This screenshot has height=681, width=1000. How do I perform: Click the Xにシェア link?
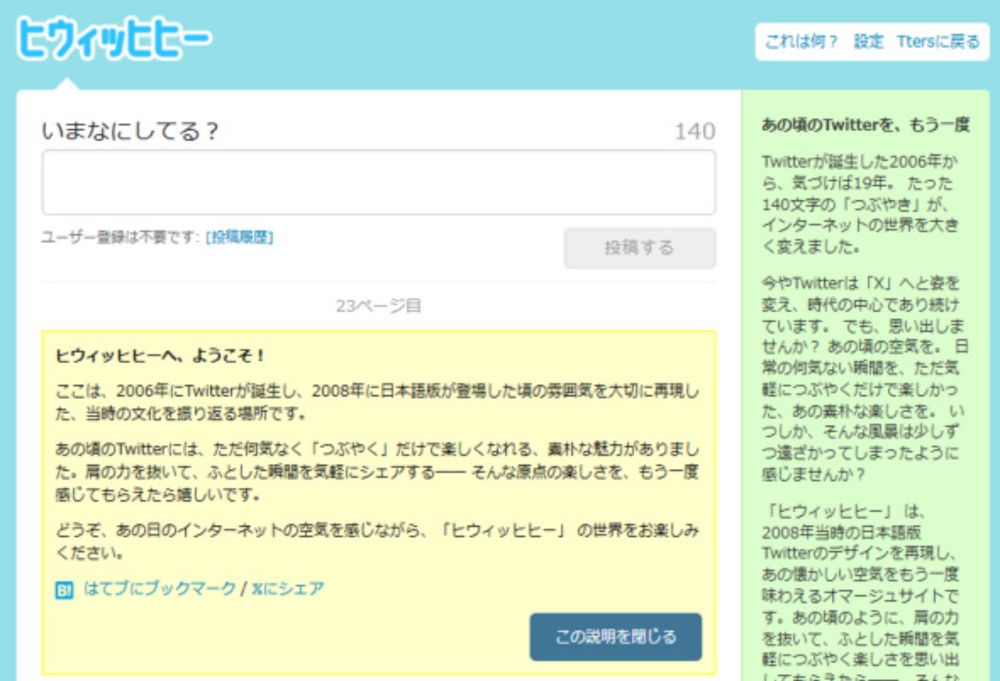pos(288,588)
